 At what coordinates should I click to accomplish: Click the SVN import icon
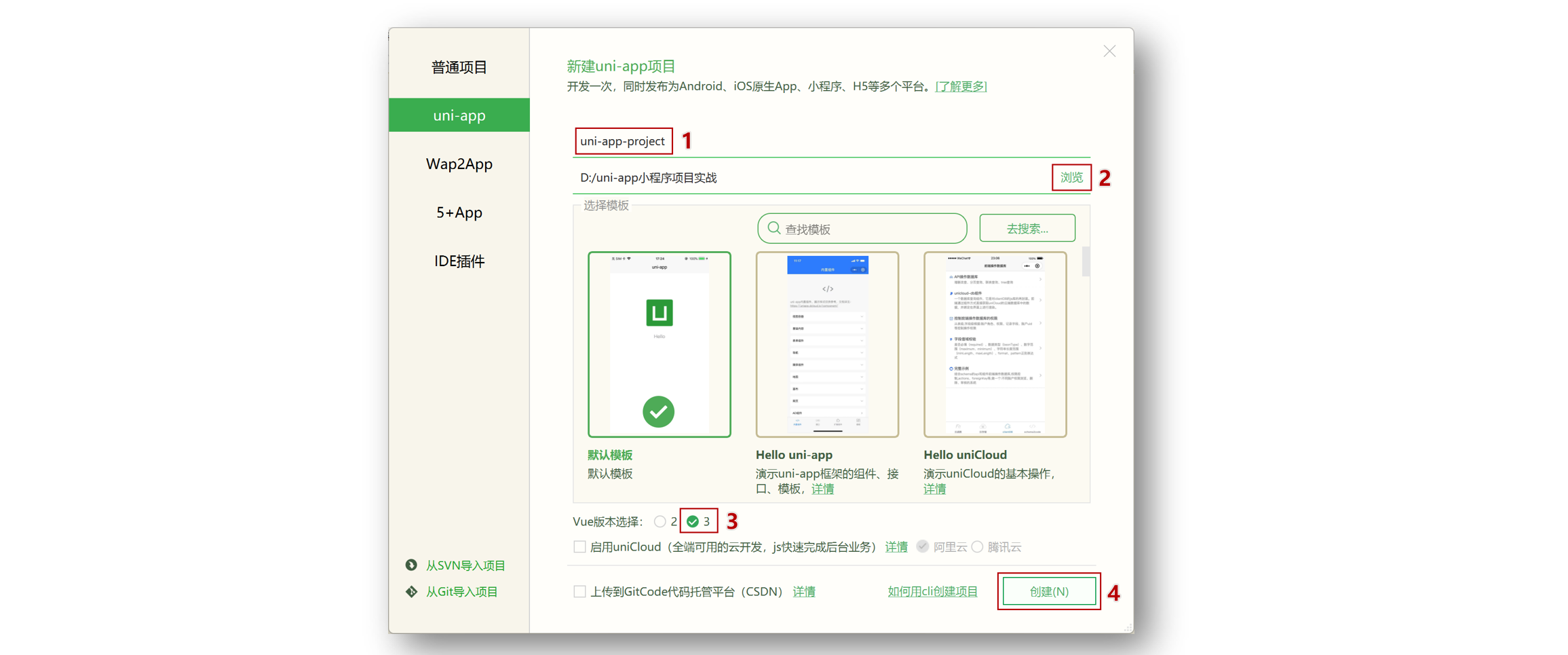coord(412,565)
